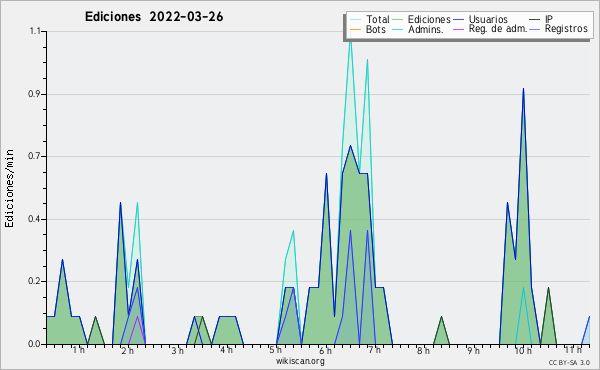
Task: Click the Ediciones/min axis title
Action: coord(9,188)
